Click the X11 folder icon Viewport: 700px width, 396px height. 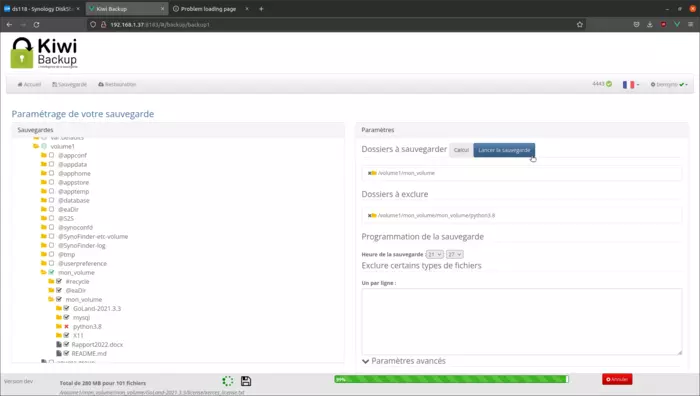coord(59,335)
